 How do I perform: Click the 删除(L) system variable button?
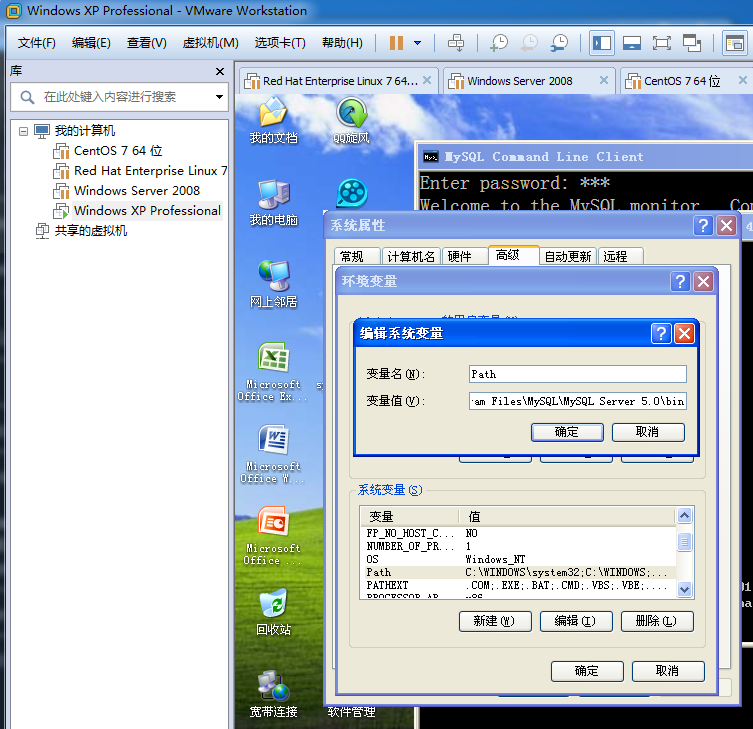[x=657, y=621]
